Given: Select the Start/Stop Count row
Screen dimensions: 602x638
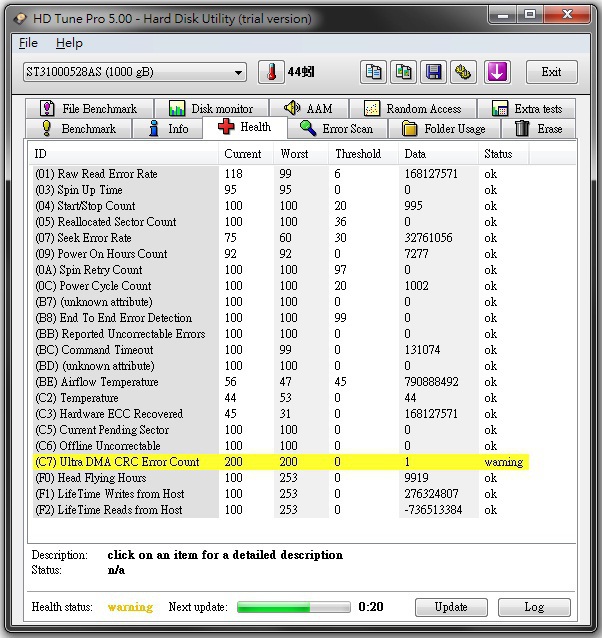Looking at the screenshot, I should 281,205.
